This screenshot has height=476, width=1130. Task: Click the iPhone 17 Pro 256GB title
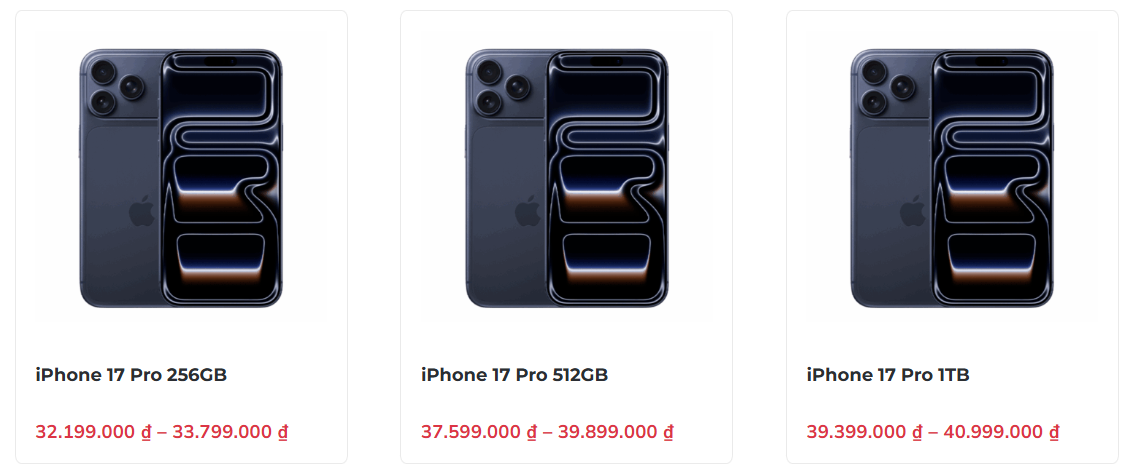point(131,375)
